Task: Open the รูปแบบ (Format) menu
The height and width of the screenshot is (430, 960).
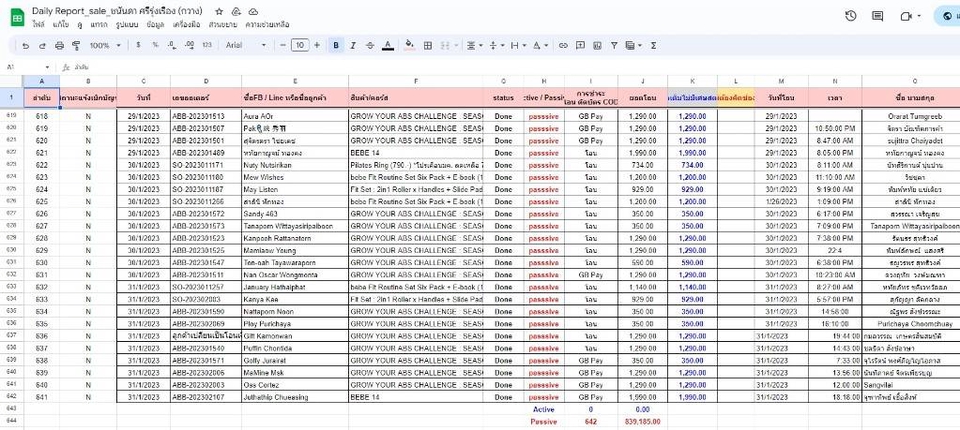Action: pos(127,25)
